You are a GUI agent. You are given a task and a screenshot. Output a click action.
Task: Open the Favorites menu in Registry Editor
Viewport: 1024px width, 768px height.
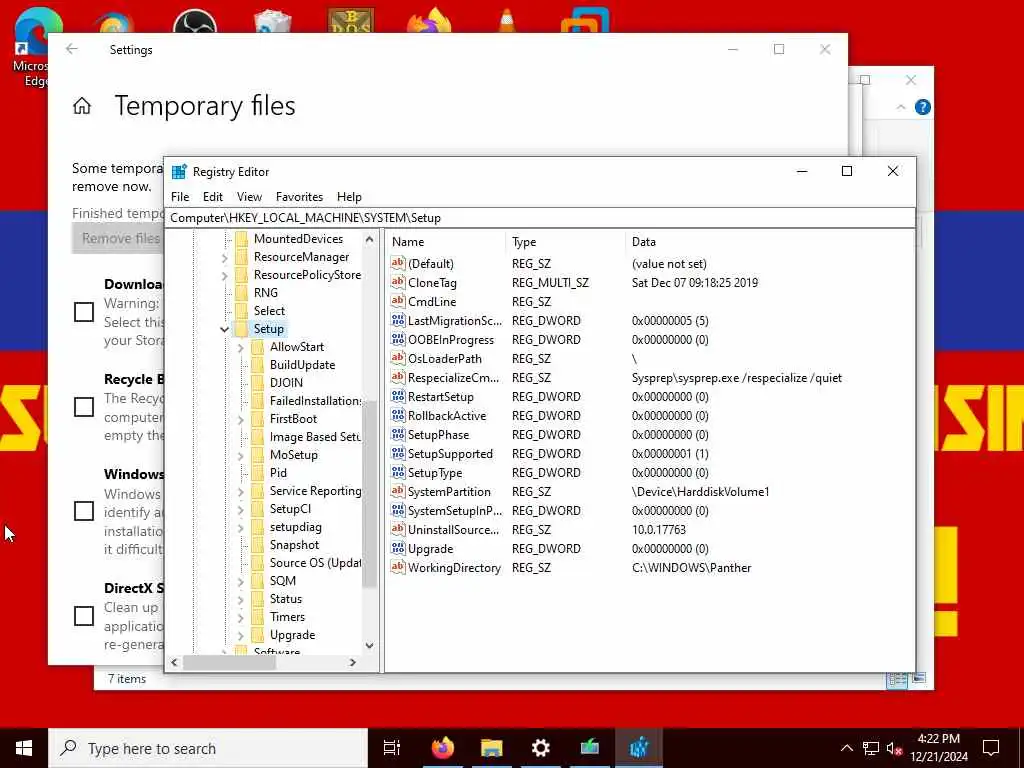299,197
